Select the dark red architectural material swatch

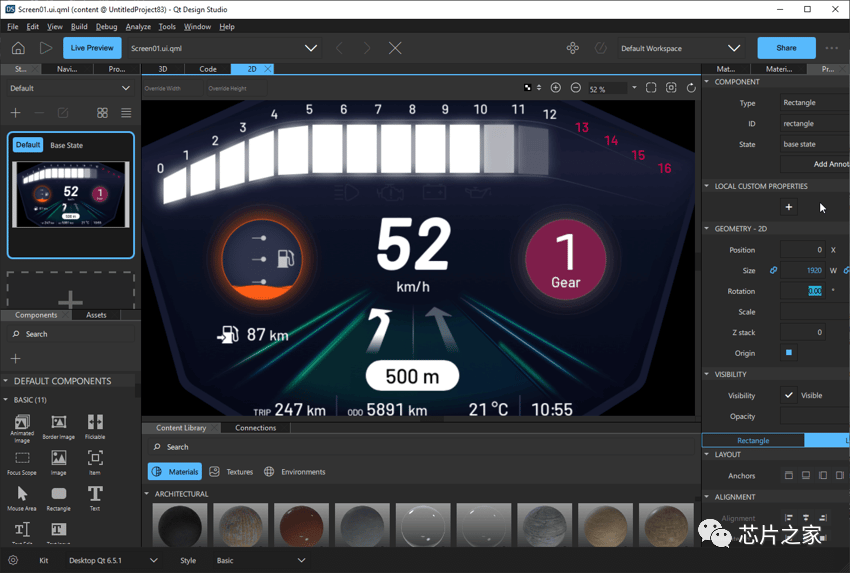point(301,525)
